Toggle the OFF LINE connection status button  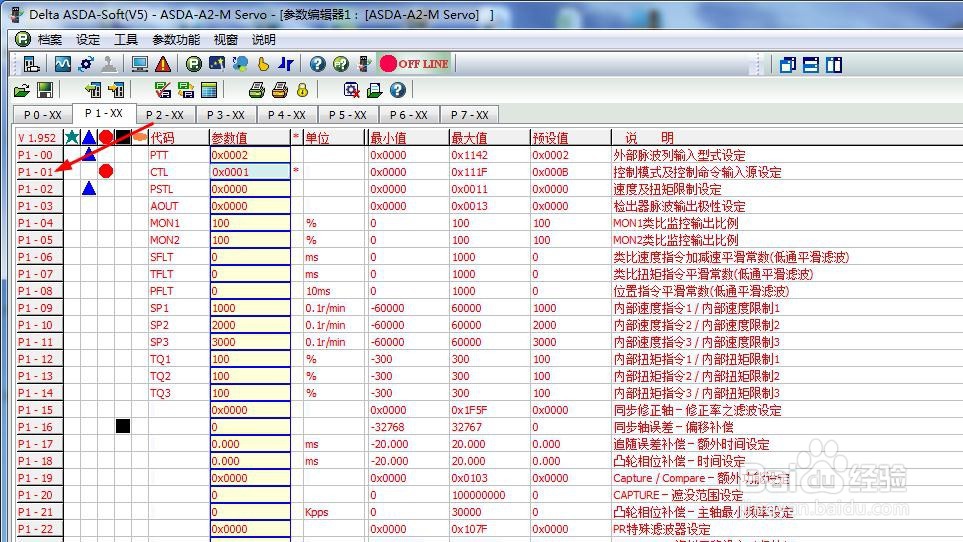tap(415, 64)
